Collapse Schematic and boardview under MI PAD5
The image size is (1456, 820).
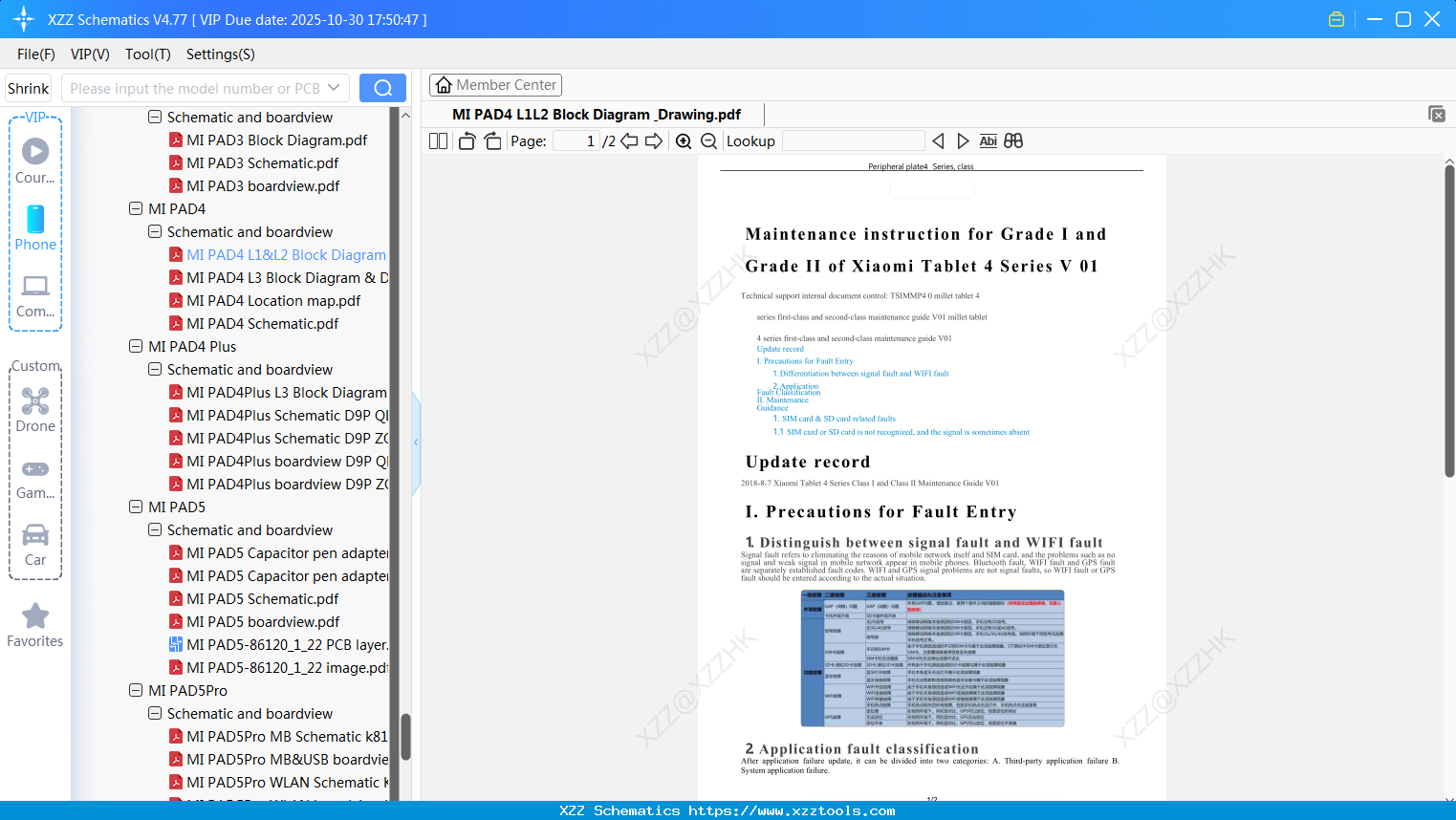pyautogui.click(x=155, y=529)
